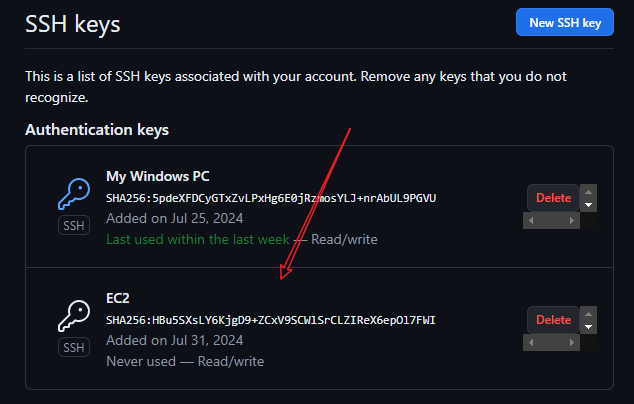Screen dimensions: 634x404
Task: Click scroll down arrow beside first Delete
Action: 589,205
